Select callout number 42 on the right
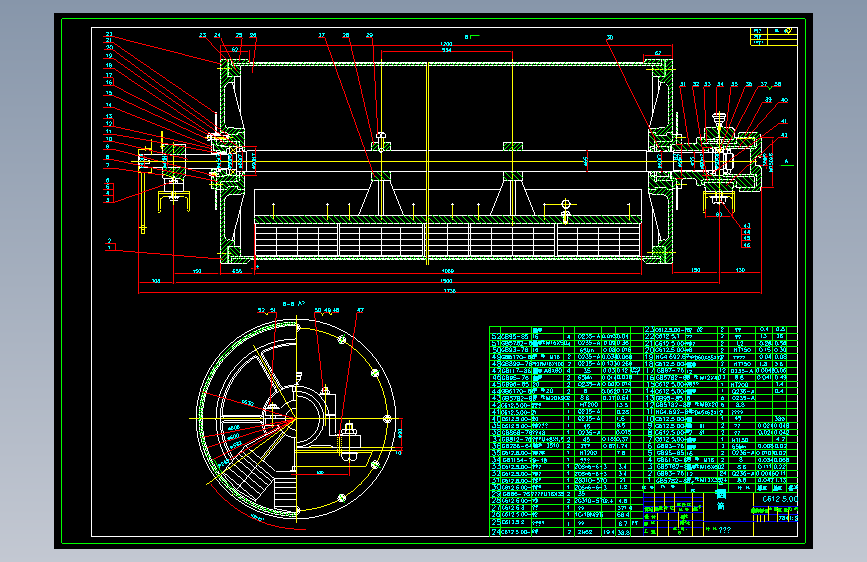867x562 pixels. coord(784,135)
